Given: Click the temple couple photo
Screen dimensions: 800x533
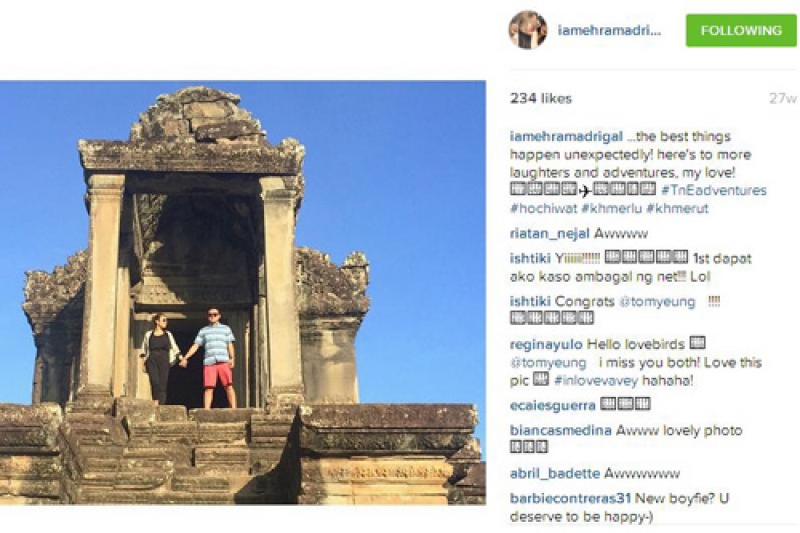Looking at the screenshot, I should click(243, 292).
